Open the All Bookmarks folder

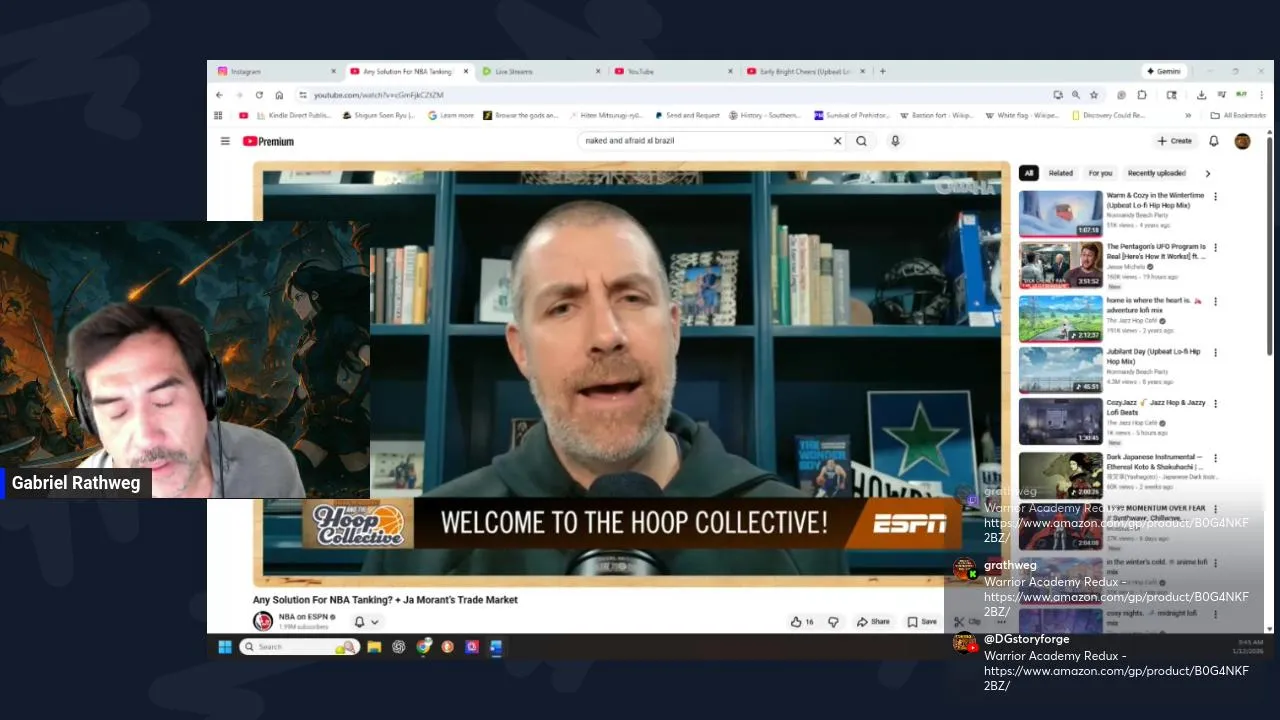tap(1237, 115)
